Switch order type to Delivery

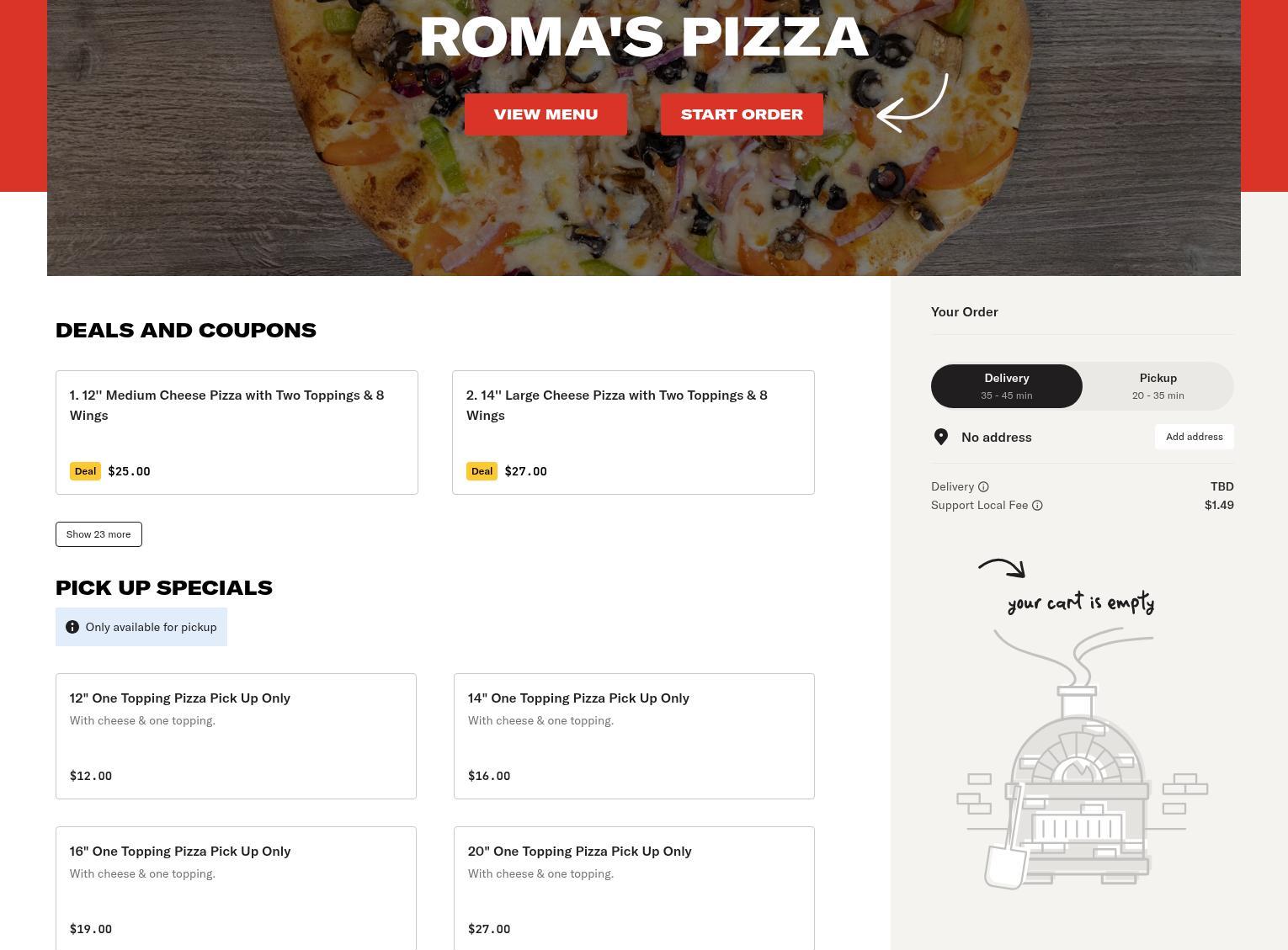[1007, 386]
